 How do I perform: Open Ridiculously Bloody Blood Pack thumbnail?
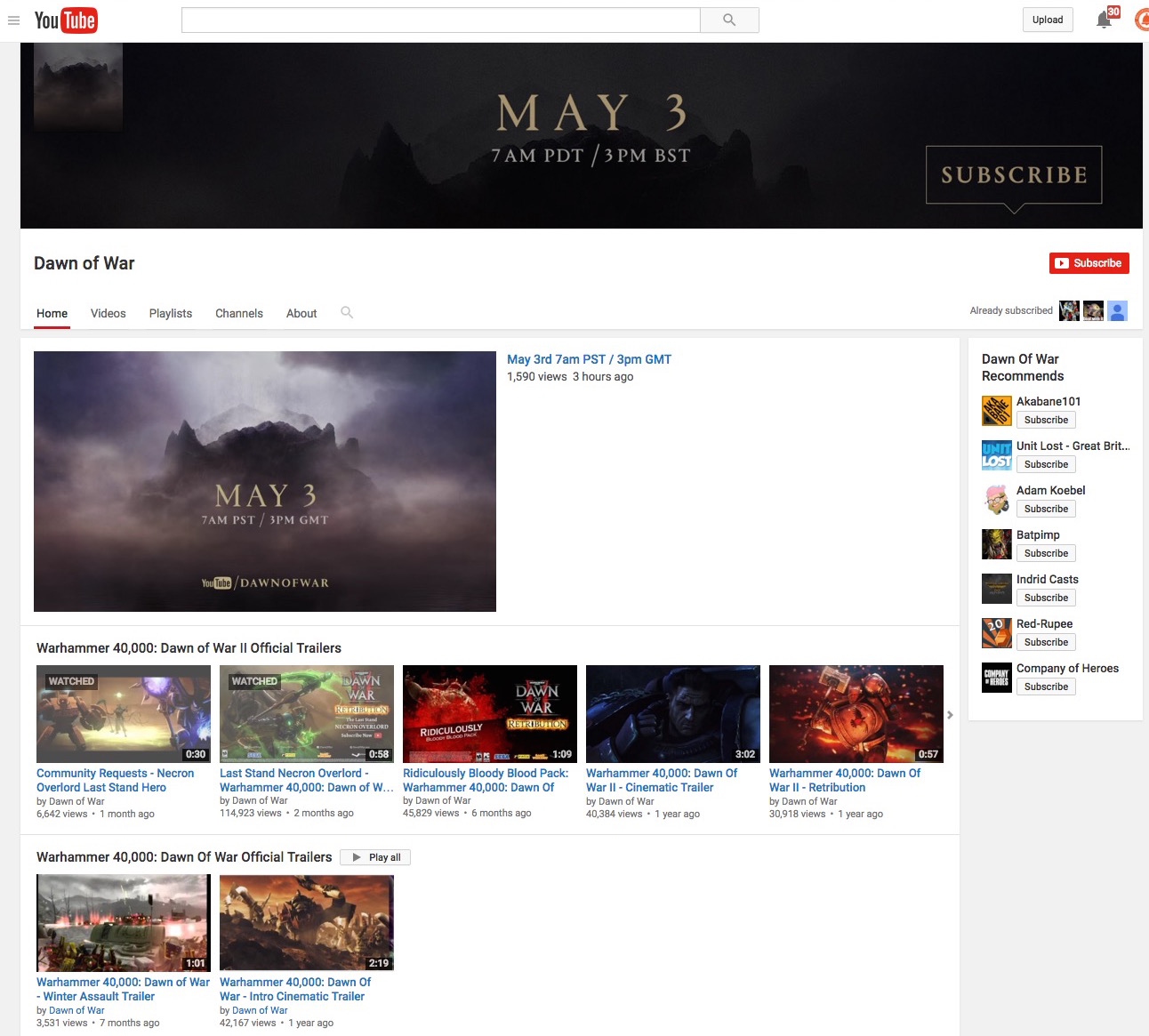(490, 714)
